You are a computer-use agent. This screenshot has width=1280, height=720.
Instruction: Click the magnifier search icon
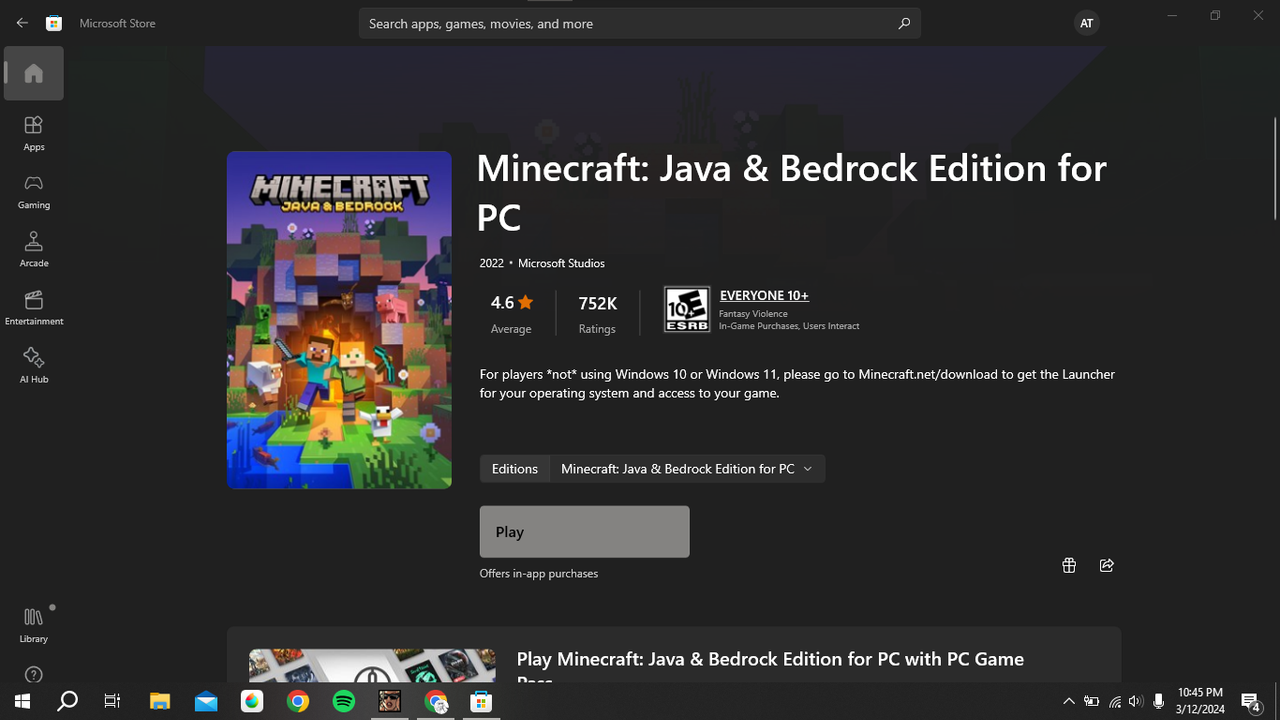click(904, 23)
